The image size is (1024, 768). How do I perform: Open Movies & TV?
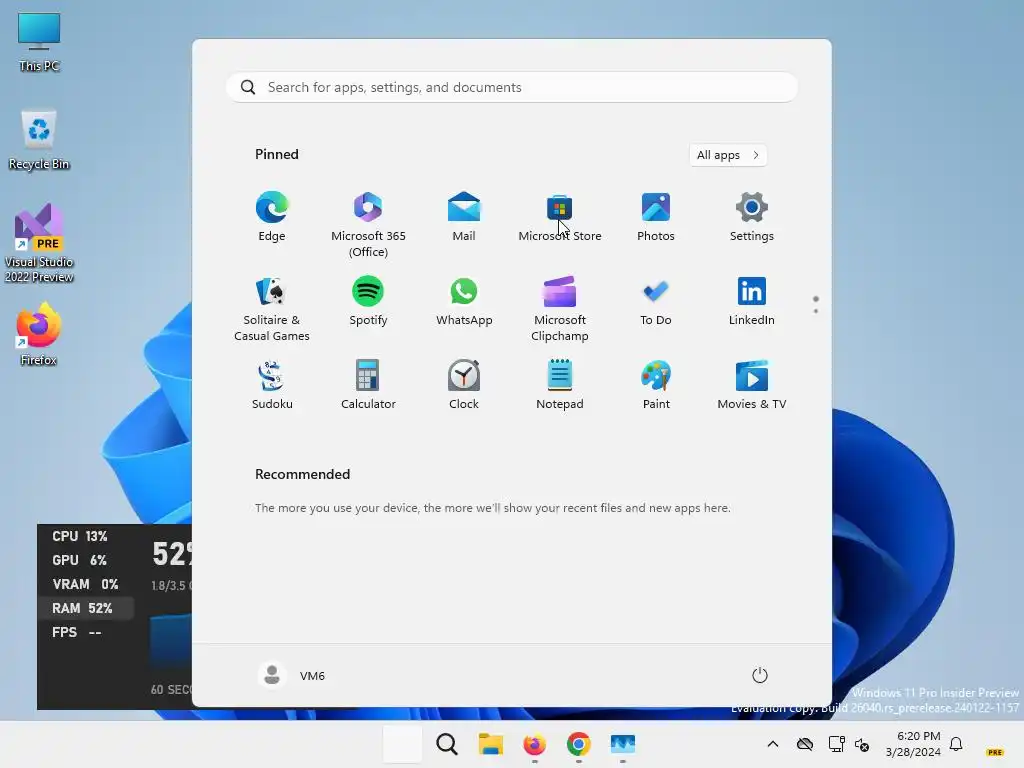click(752, 385)
